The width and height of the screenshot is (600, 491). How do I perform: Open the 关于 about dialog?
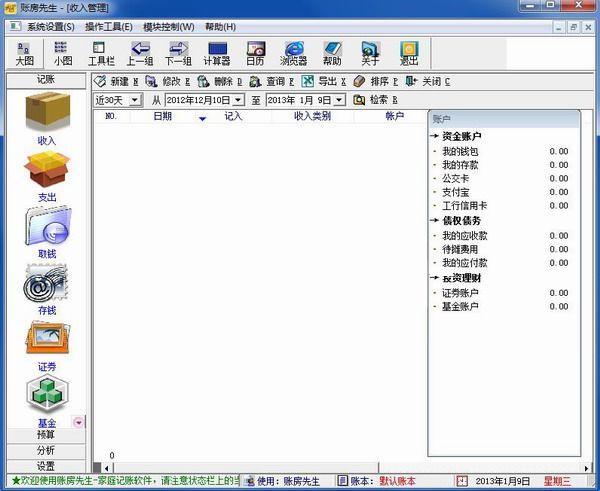click(x=370, y=54)
